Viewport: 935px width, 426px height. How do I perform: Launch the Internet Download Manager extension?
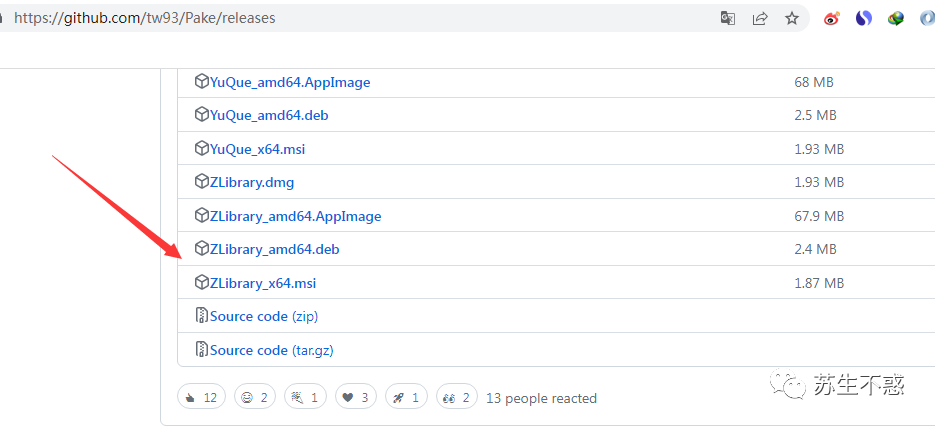coord(897,18)
